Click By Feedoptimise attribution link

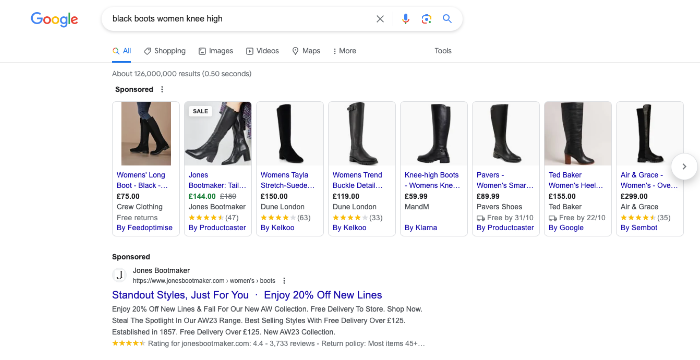144,228
